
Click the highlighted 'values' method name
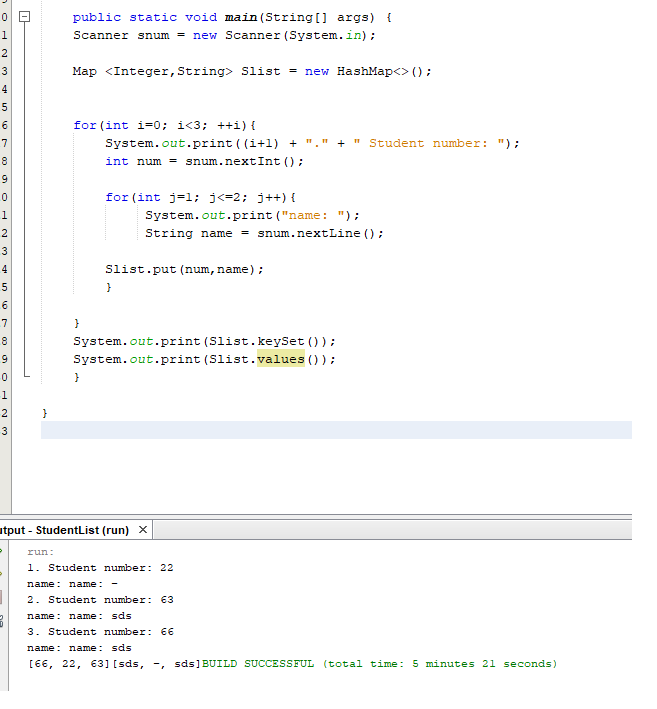coord(281,359)
